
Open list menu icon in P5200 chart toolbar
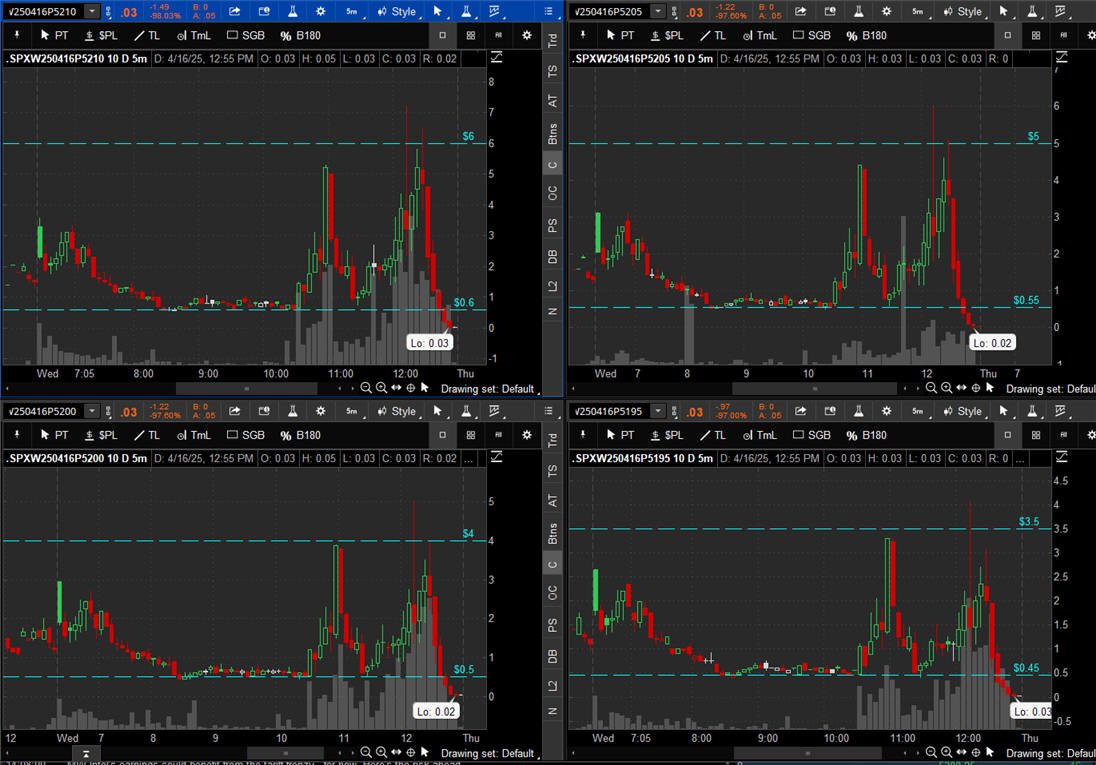click(549, 411)
